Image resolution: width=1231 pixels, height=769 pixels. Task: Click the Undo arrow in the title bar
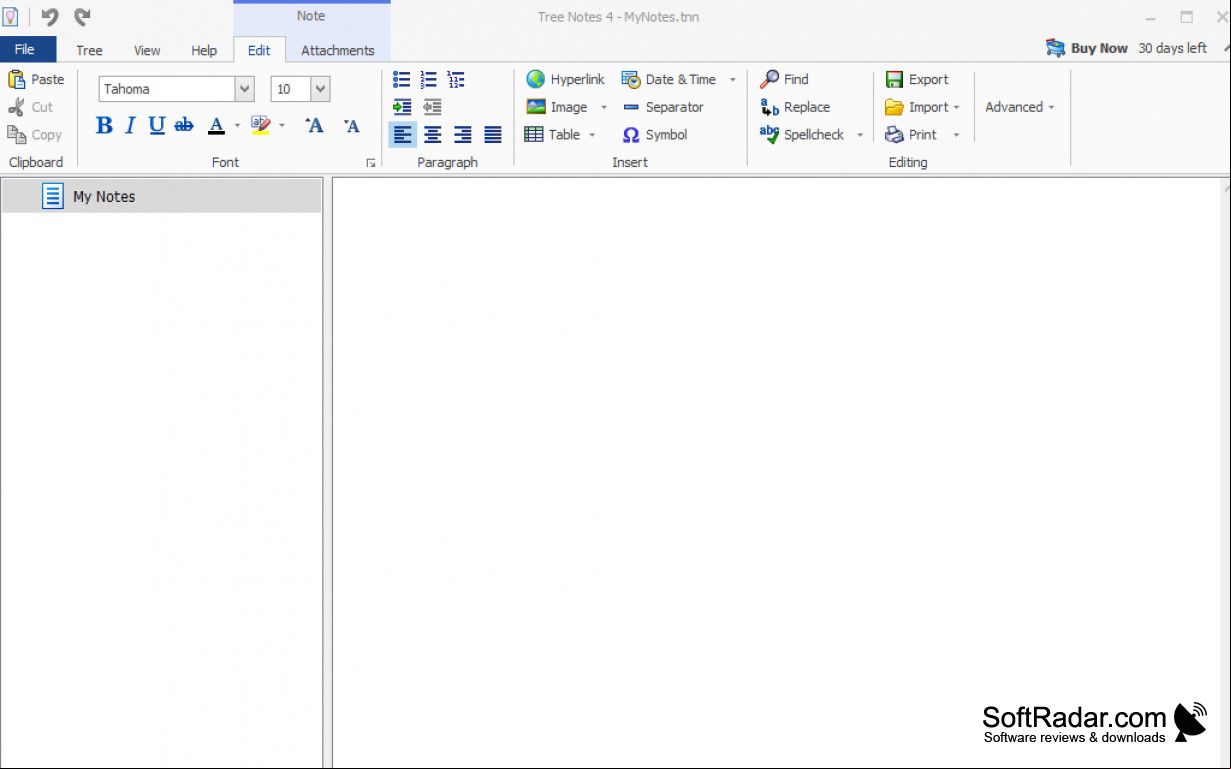(x=50, y=16)
